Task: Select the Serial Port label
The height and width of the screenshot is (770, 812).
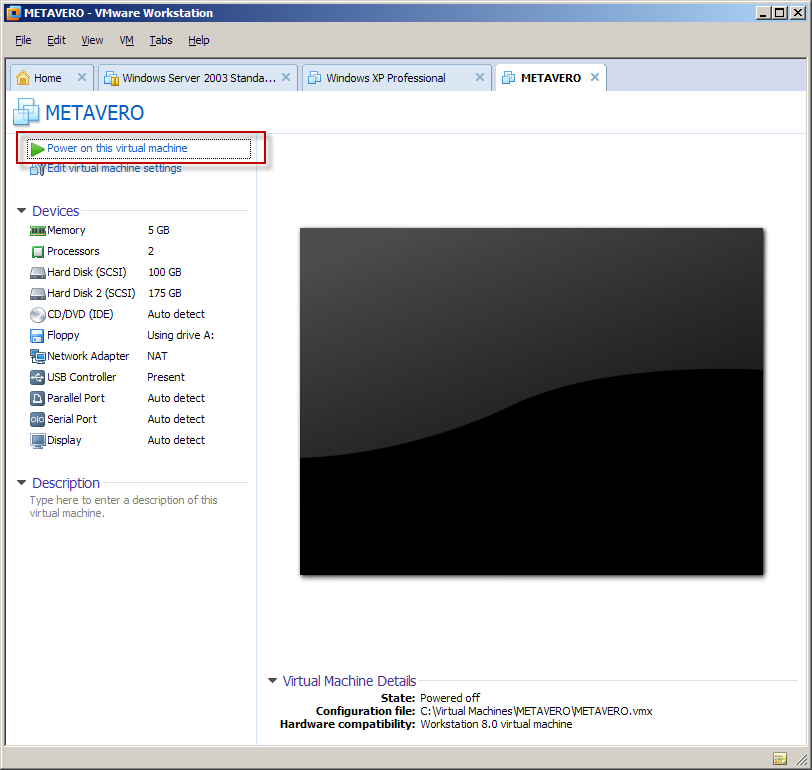Action: click(x=72, y=419)
